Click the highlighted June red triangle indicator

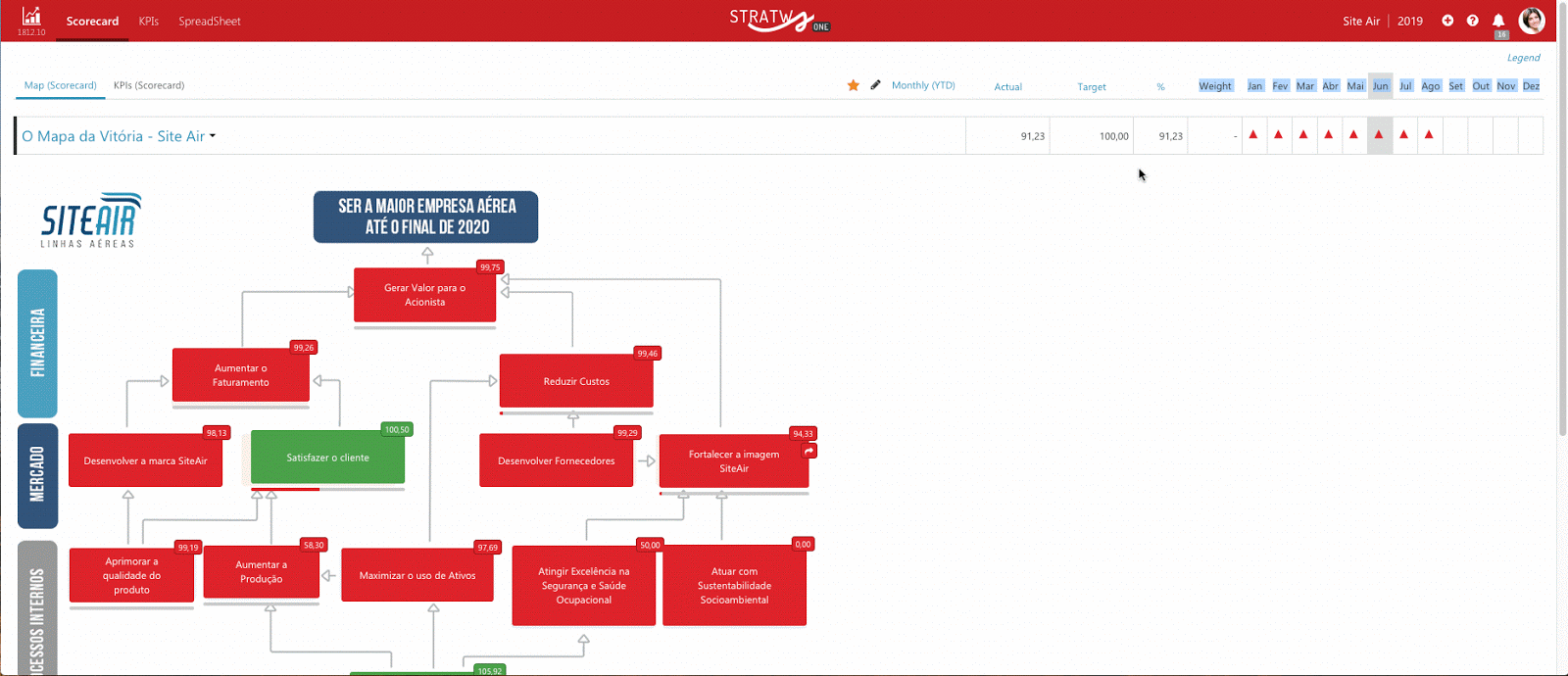pyautogui.click(x=1379, y=134)
